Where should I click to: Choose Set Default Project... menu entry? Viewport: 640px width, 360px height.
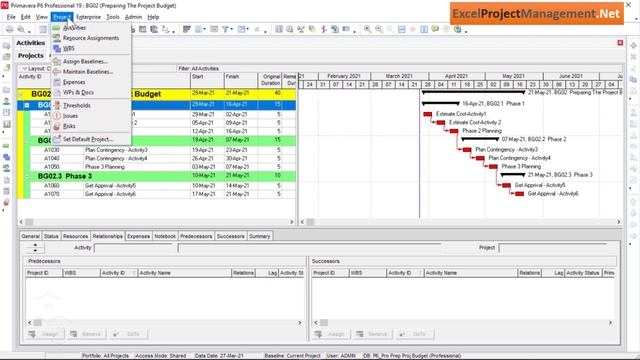tap(91, 139)
